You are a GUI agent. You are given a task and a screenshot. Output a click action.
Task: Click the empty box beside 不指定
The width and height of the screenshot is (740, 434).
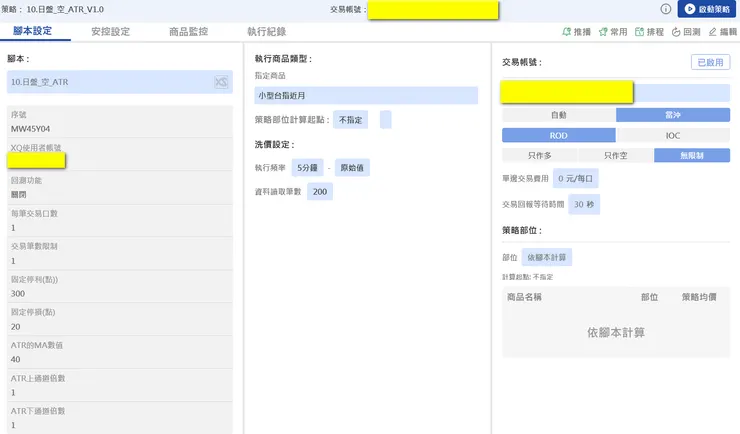pyautogui.click(x=386, y=120)
